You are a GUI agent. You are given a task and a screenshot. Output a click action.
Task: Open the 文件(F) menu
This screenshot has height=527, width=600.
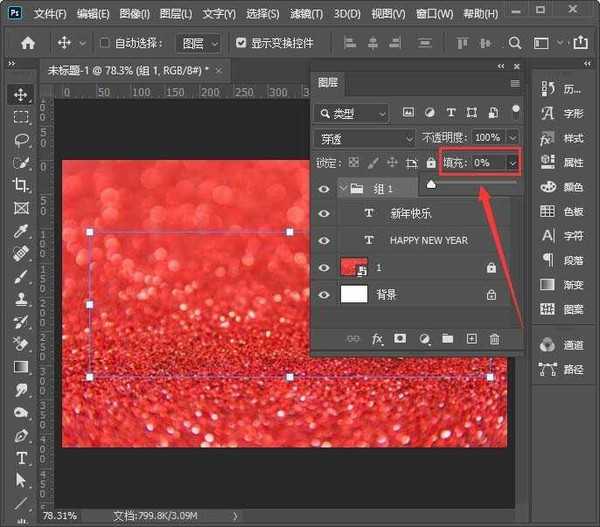tap(48, 14)
